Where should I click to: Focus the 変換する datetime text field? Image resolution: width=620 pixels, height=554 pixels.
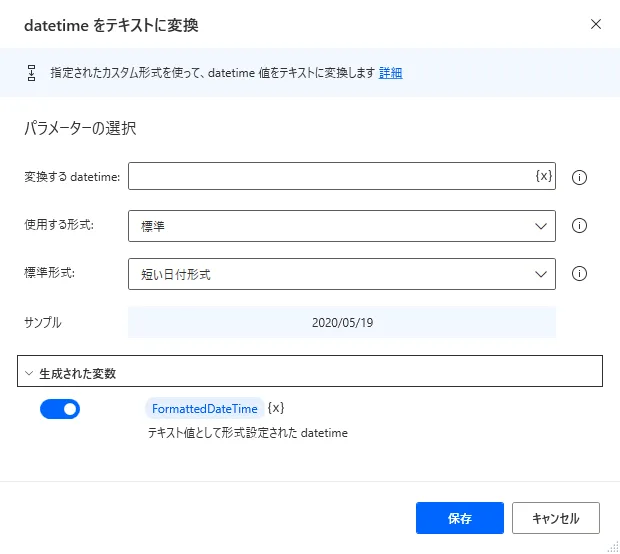tap(330, 176)
